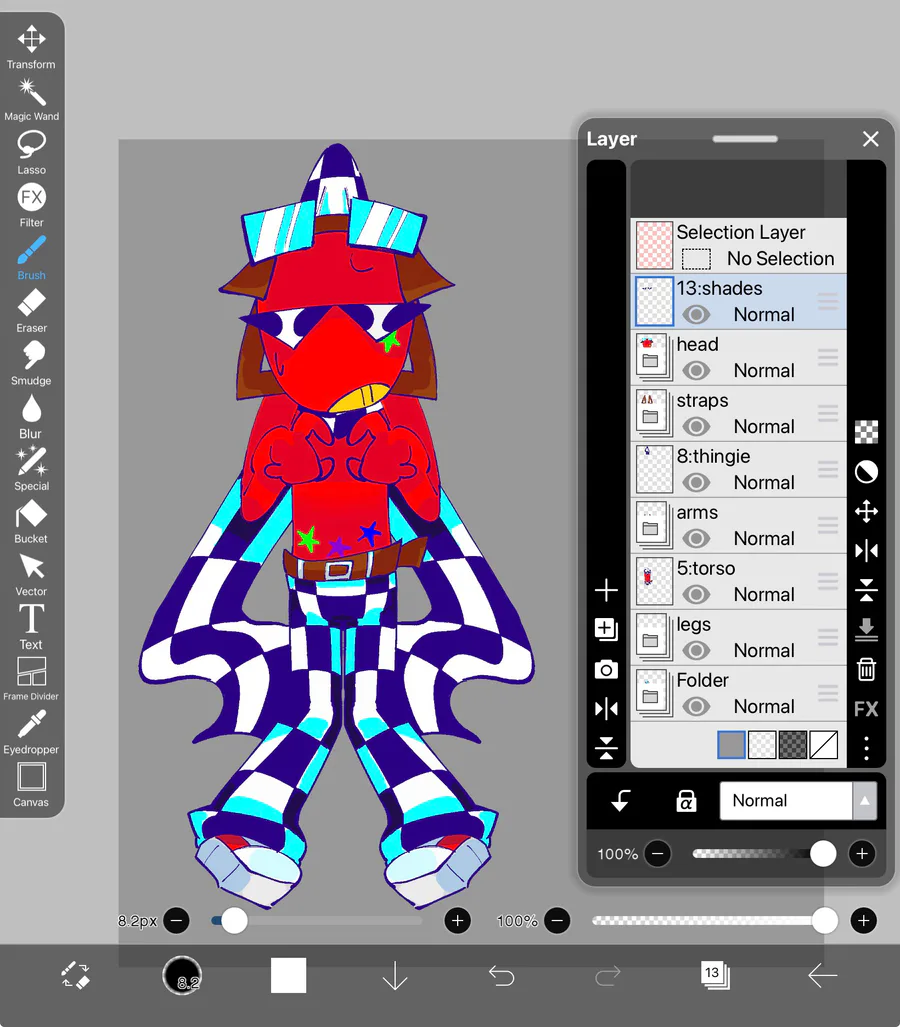Select the Blur tool

coord(31,416)
